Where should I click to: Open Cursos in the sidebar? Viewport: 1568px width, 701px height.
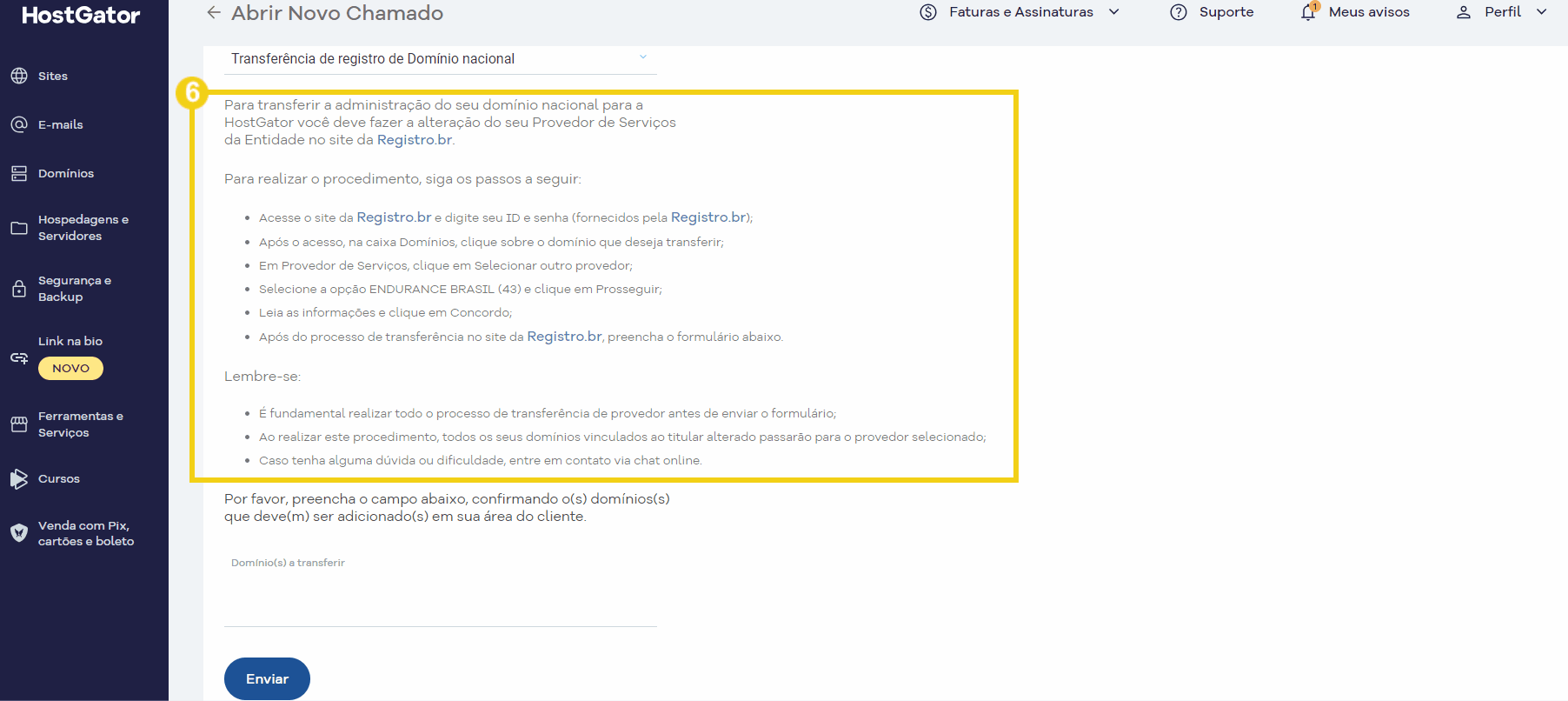click(59, 478)
